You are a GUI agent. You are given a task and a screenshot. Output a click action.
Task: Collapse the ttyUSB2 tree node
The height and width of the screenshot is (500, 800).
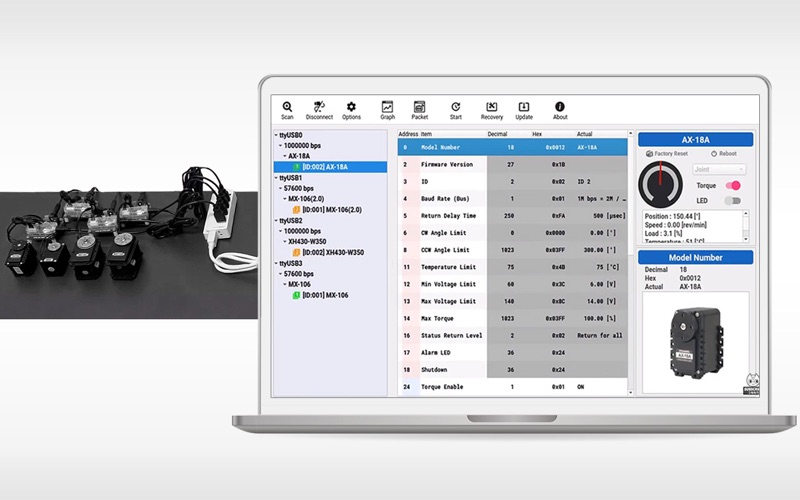276,221
